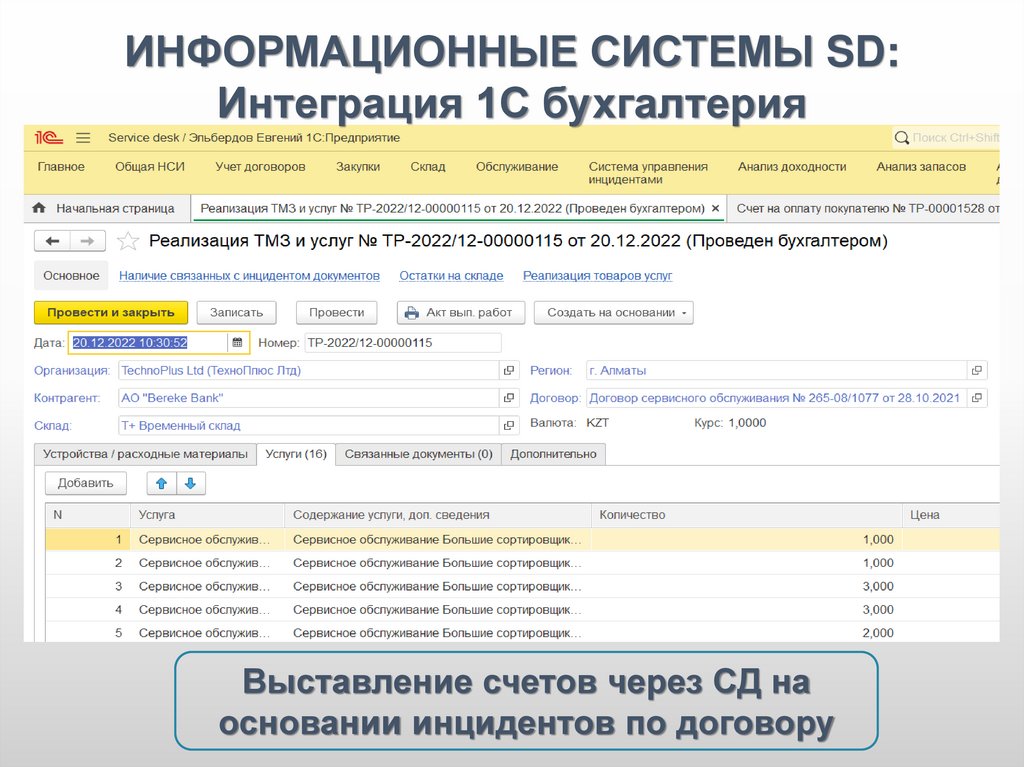Open the Обслуживание menu section
The height and width of the screenshot is (767, 1024).
[517, 167]
